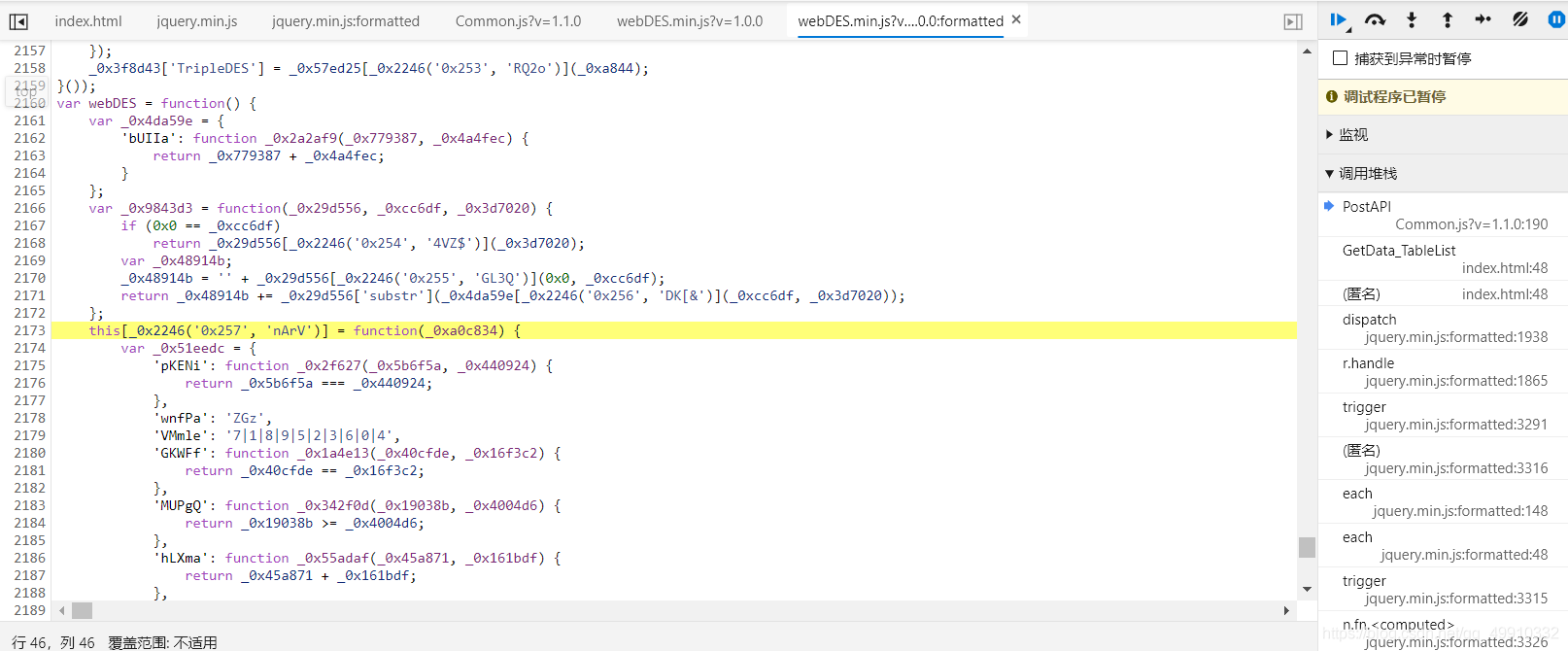Click horizontal scrollbar thumb
Screen dimensions: 1568x651
coord(82,610)
